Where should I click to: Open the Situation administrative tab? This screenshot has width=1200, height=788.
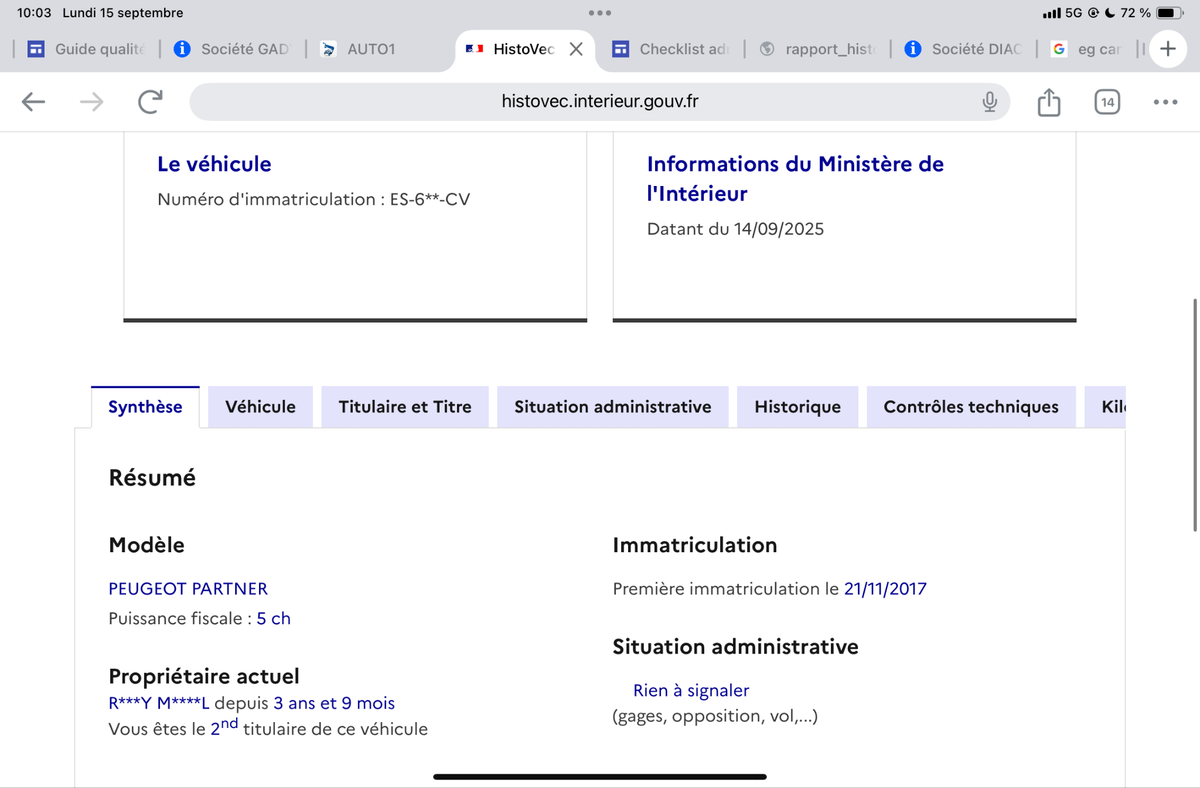[x=613, y=407]
